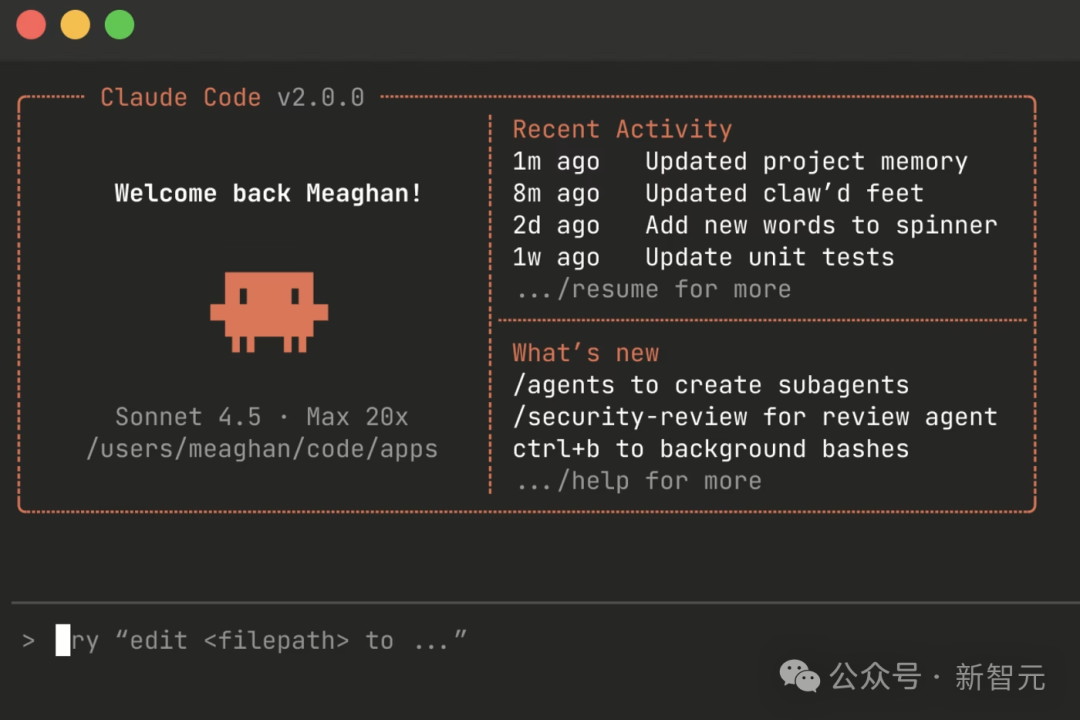Click the 'Claude Code v2.0.0' title
The height and width of the screenshot is (720, 1080).
pyautogui.click(x=232, y=98)
